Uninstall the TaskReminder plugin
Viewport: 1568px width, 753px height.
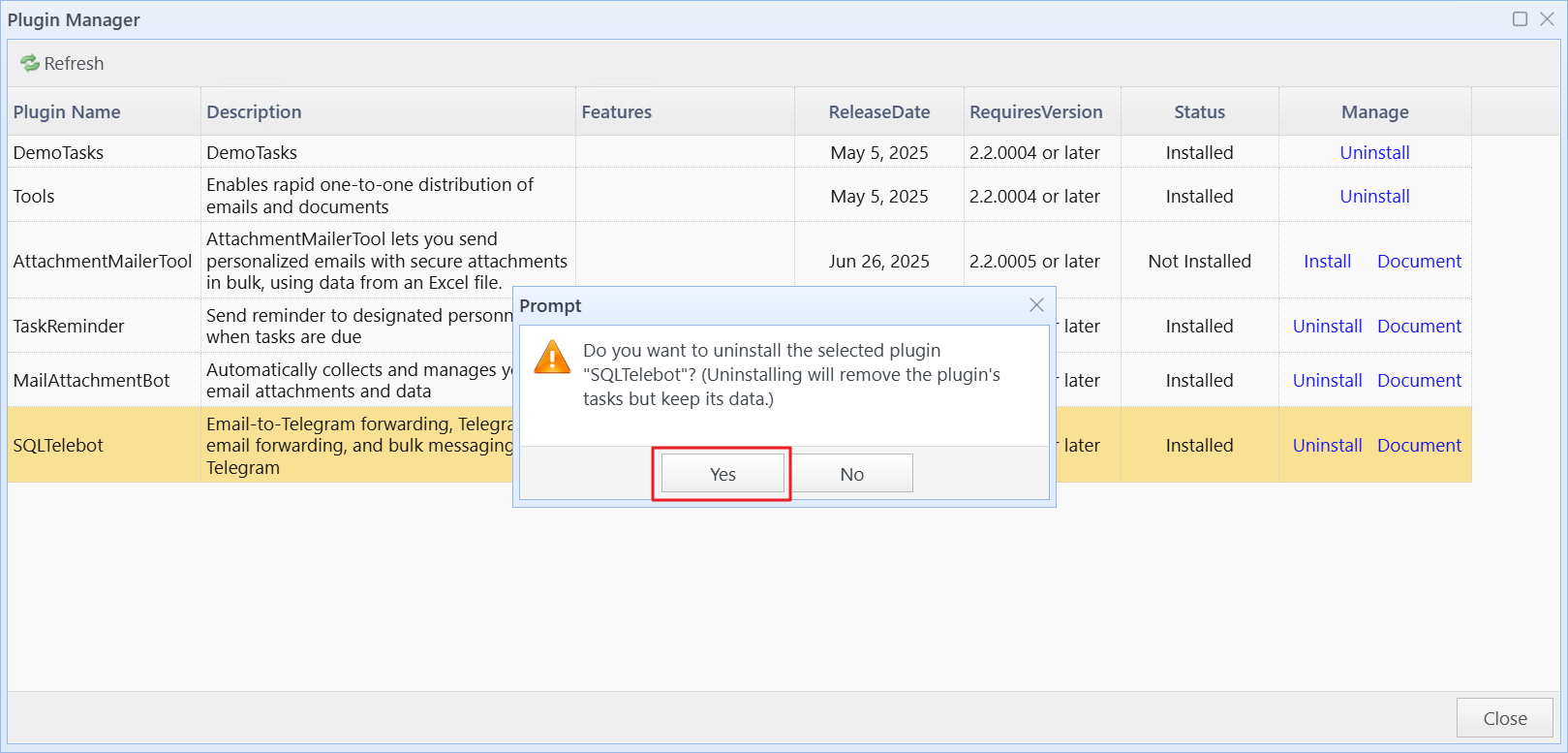(1327, 327)
